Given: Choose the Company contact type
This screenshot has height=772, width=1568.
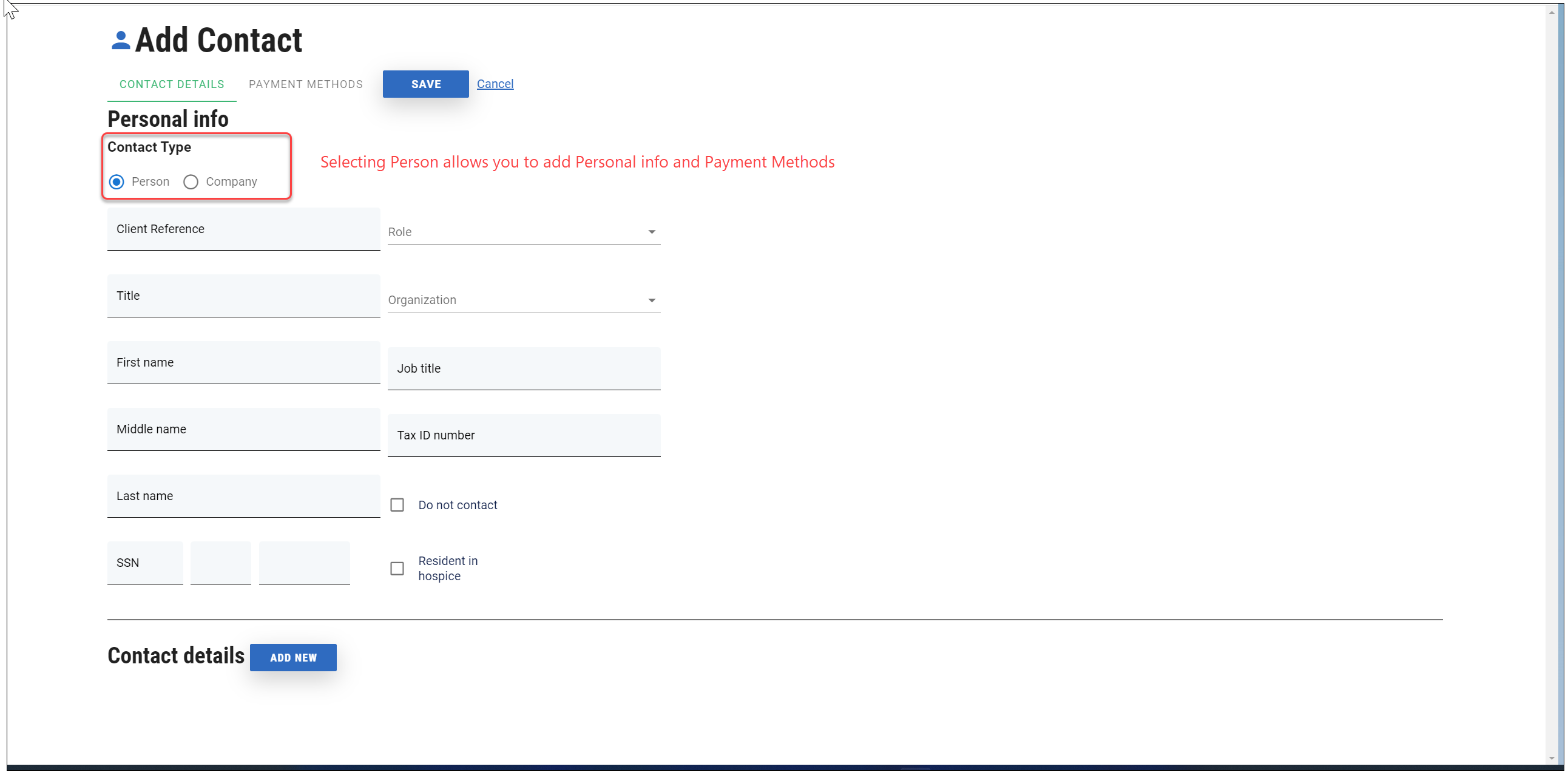Looking at the screenshot, I should [191, 182].
